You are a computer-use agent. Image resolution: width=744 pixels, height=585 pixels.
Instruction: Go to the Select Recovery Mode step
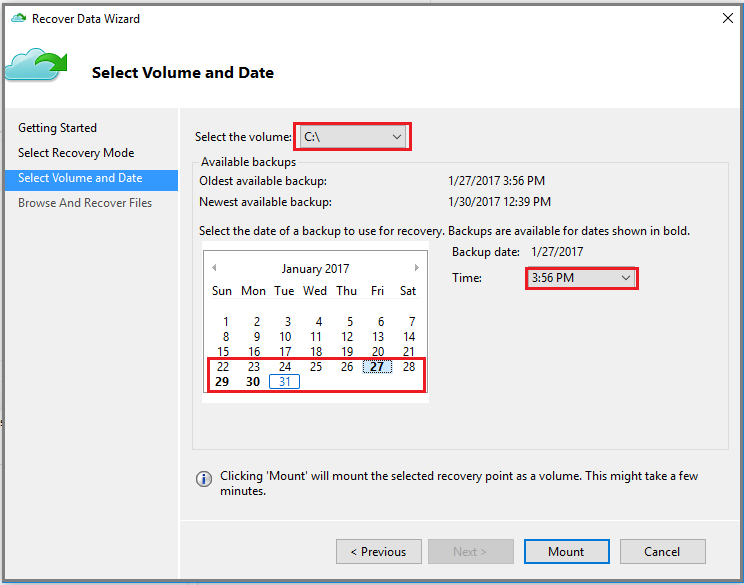click(x=76, y=153)
